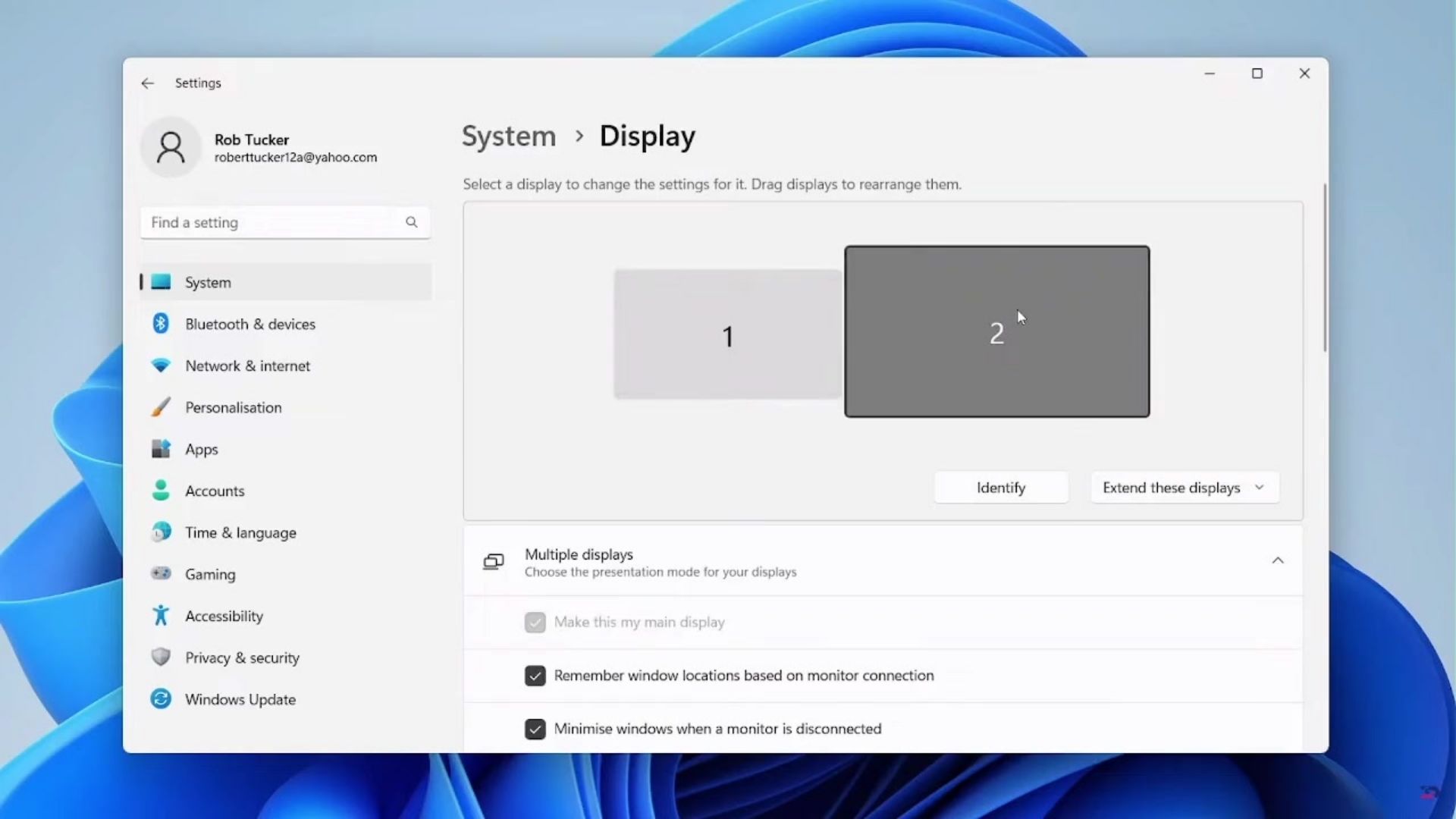Open Bluetooth & devices settings label

point(250,325)
